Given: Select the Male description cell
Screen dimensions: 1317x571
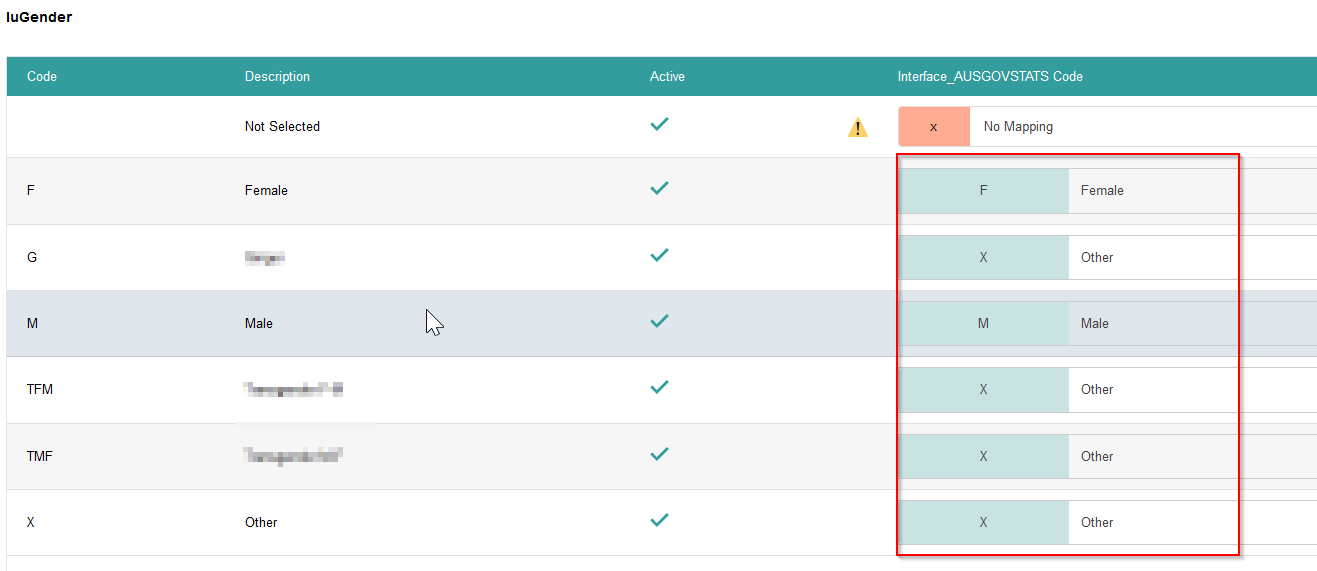Looking at the screenshot, I should point(258,323).
